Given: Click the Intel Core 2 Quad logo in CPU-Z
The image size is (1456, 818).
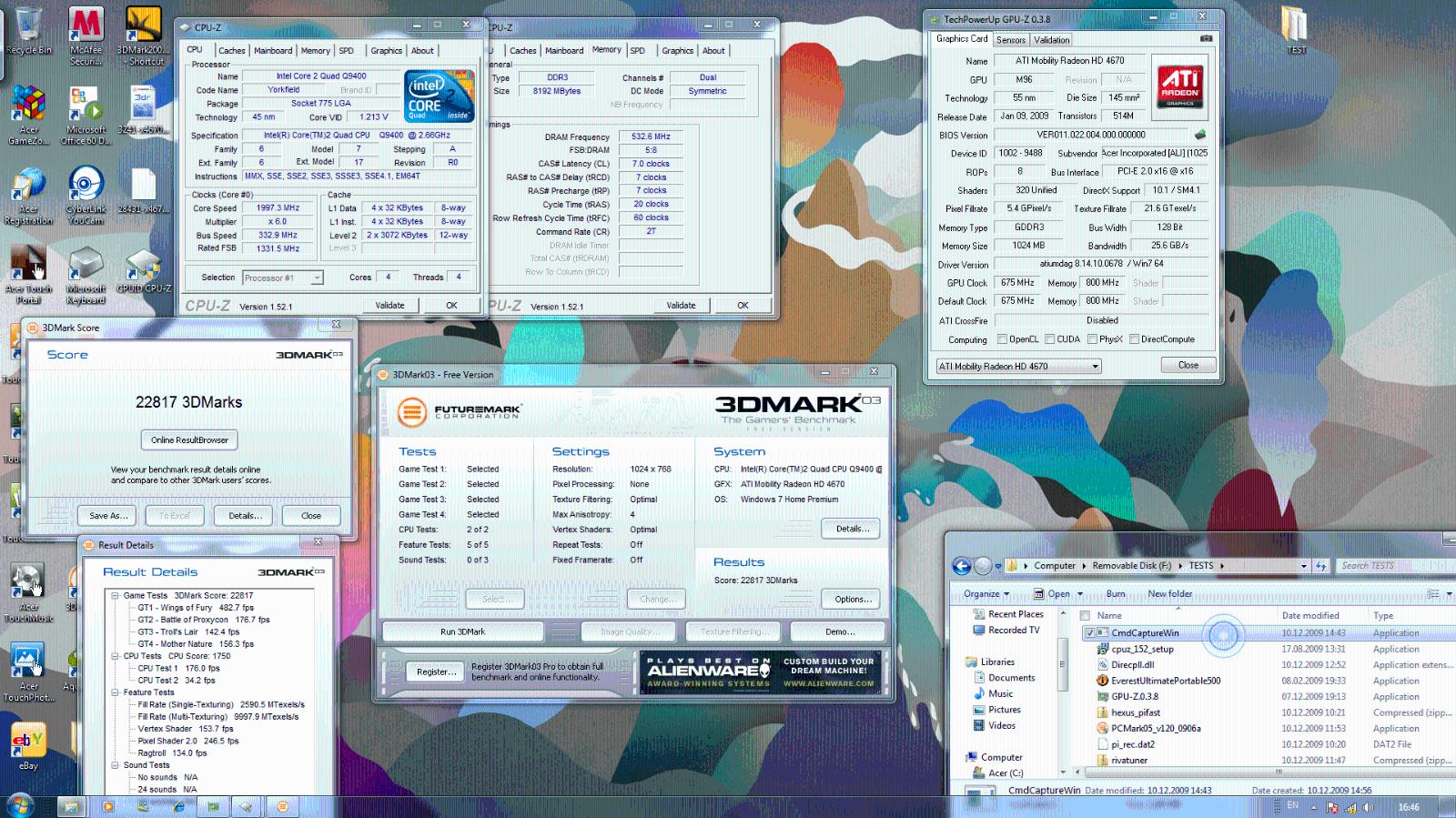Looking at the screenshot, I should (439, 96).
